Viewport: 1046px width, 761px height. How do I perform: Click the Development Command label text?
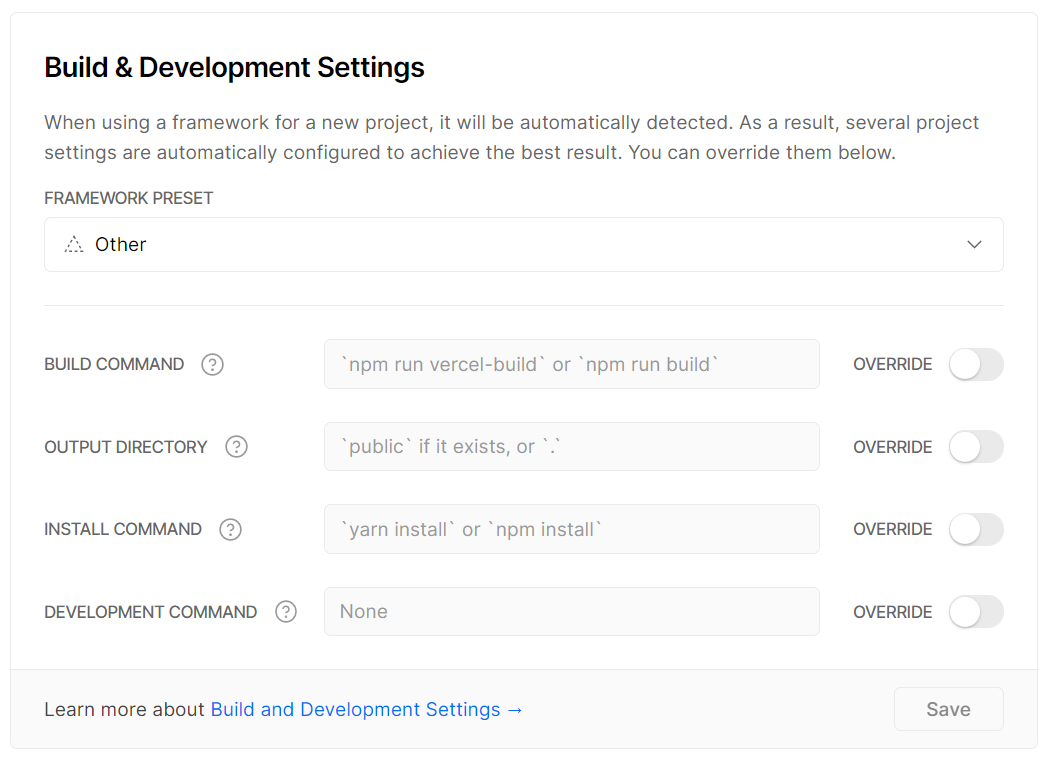coord(151,612)
